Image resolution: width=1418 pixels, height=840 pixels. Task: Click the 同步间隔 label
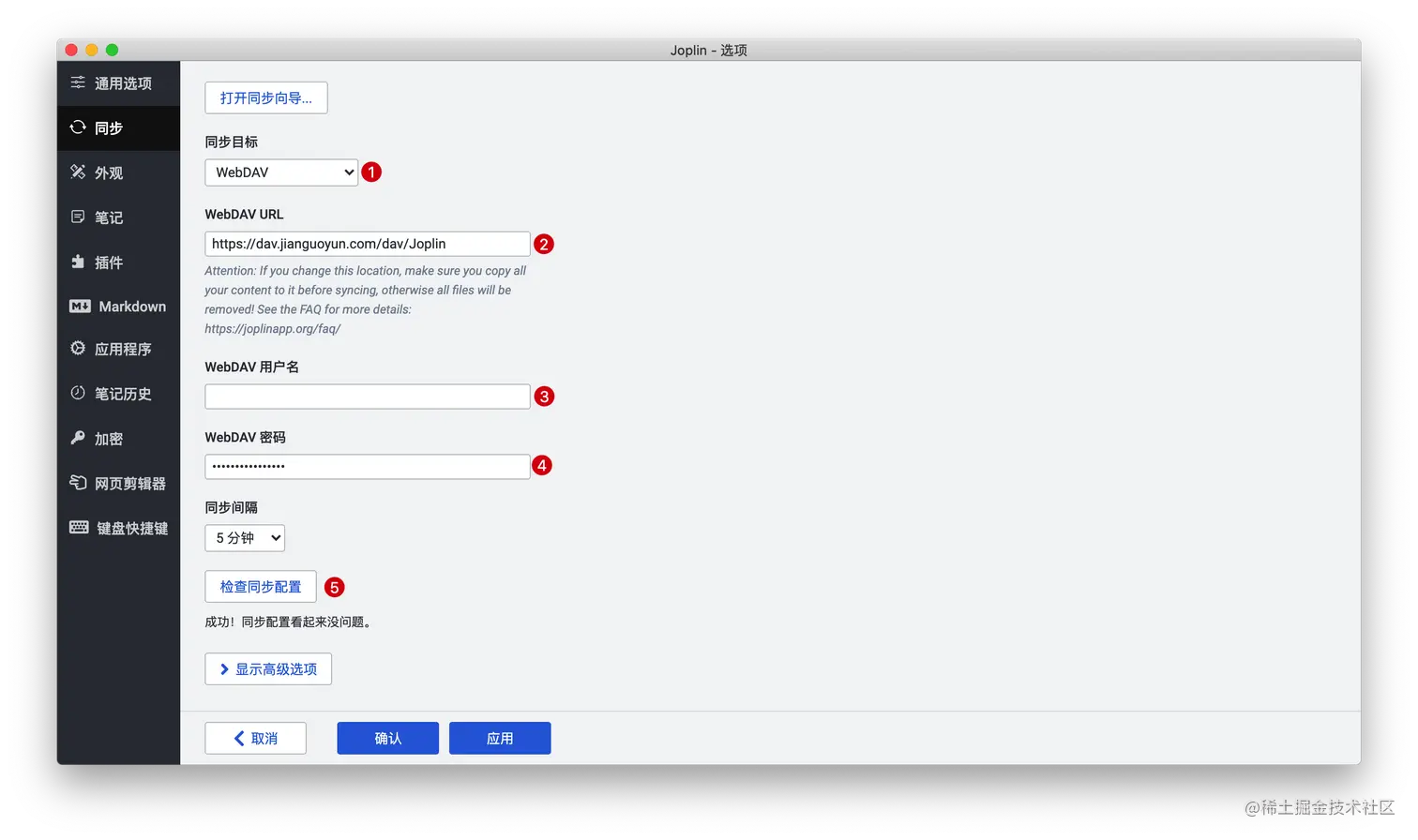click(x=232, y=507)
